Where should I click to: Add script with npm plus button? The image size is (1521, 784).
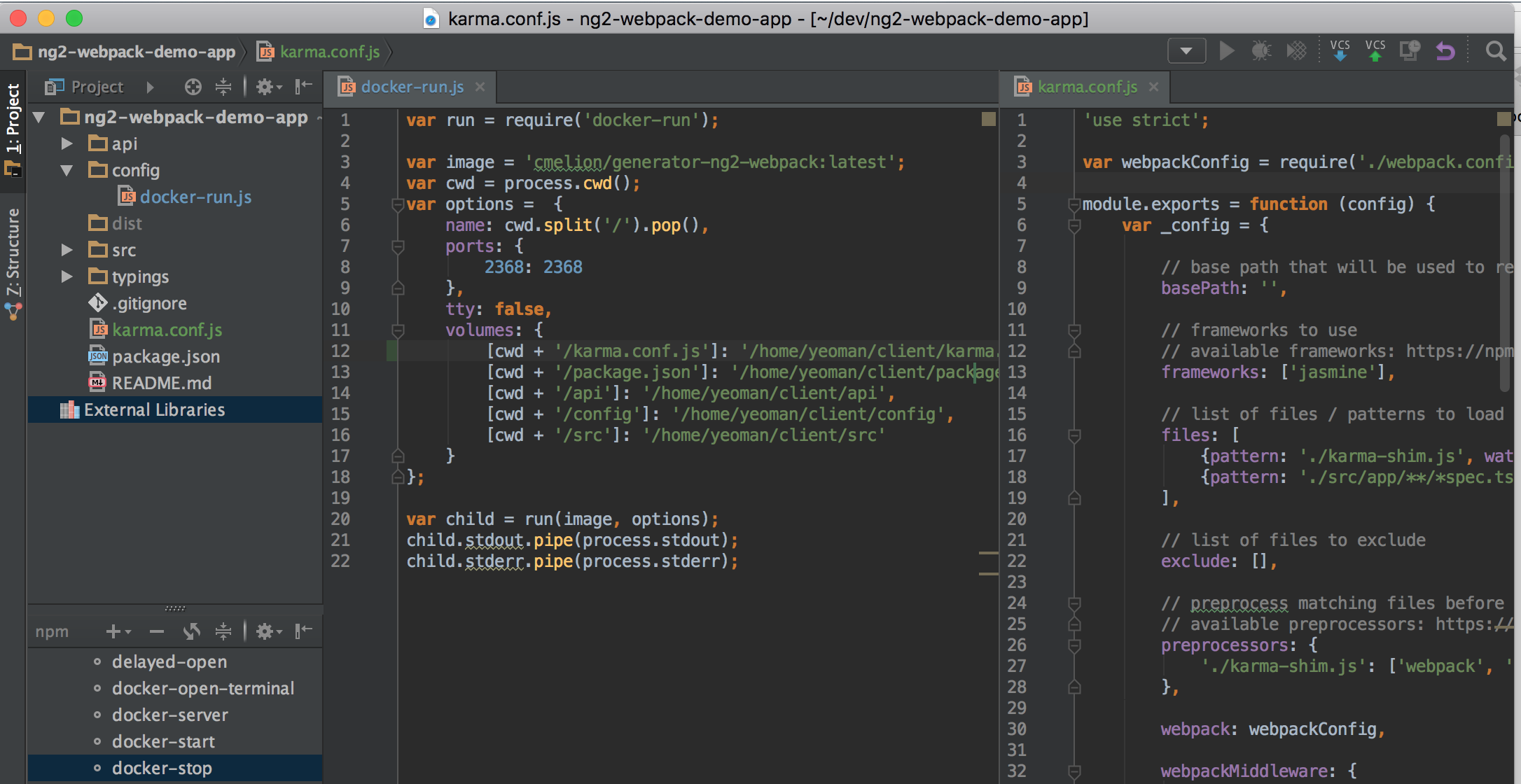113,631
